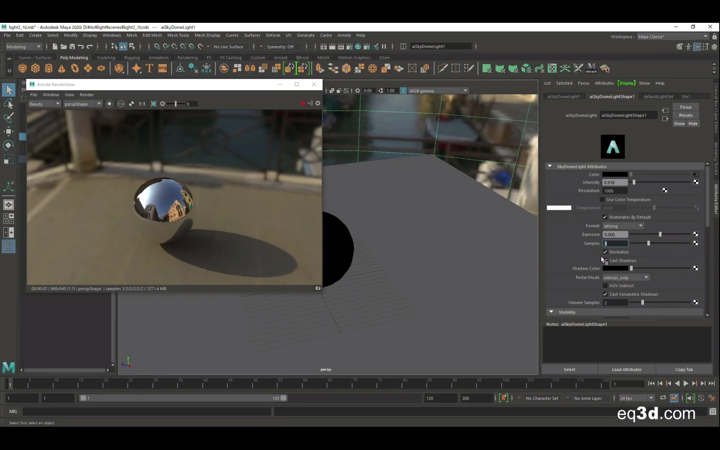Viewport: 720px width, 450px height.
Task: Click the timeline play forward button
Action: click(x=686, y=383)
